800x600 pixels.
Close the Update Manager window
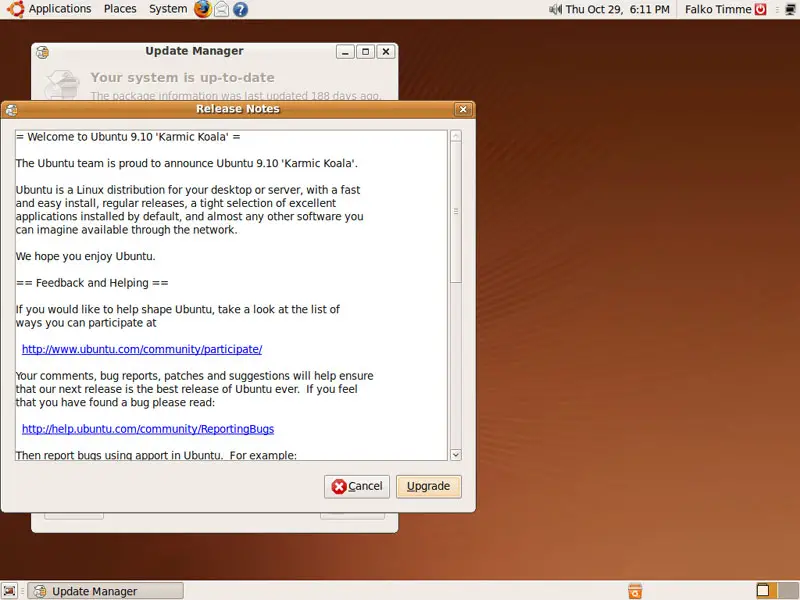[x=386, y=52]
